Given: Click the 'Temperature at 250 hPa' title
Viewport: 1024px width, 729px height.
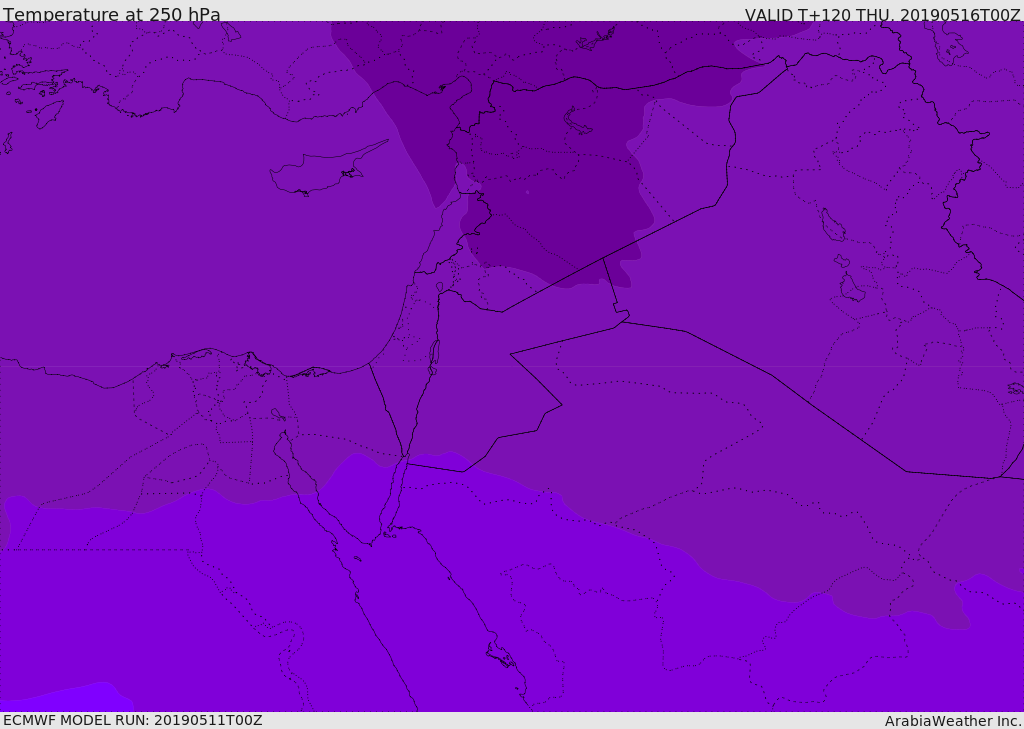Looking at the screenshot, I should pos(112,14).
